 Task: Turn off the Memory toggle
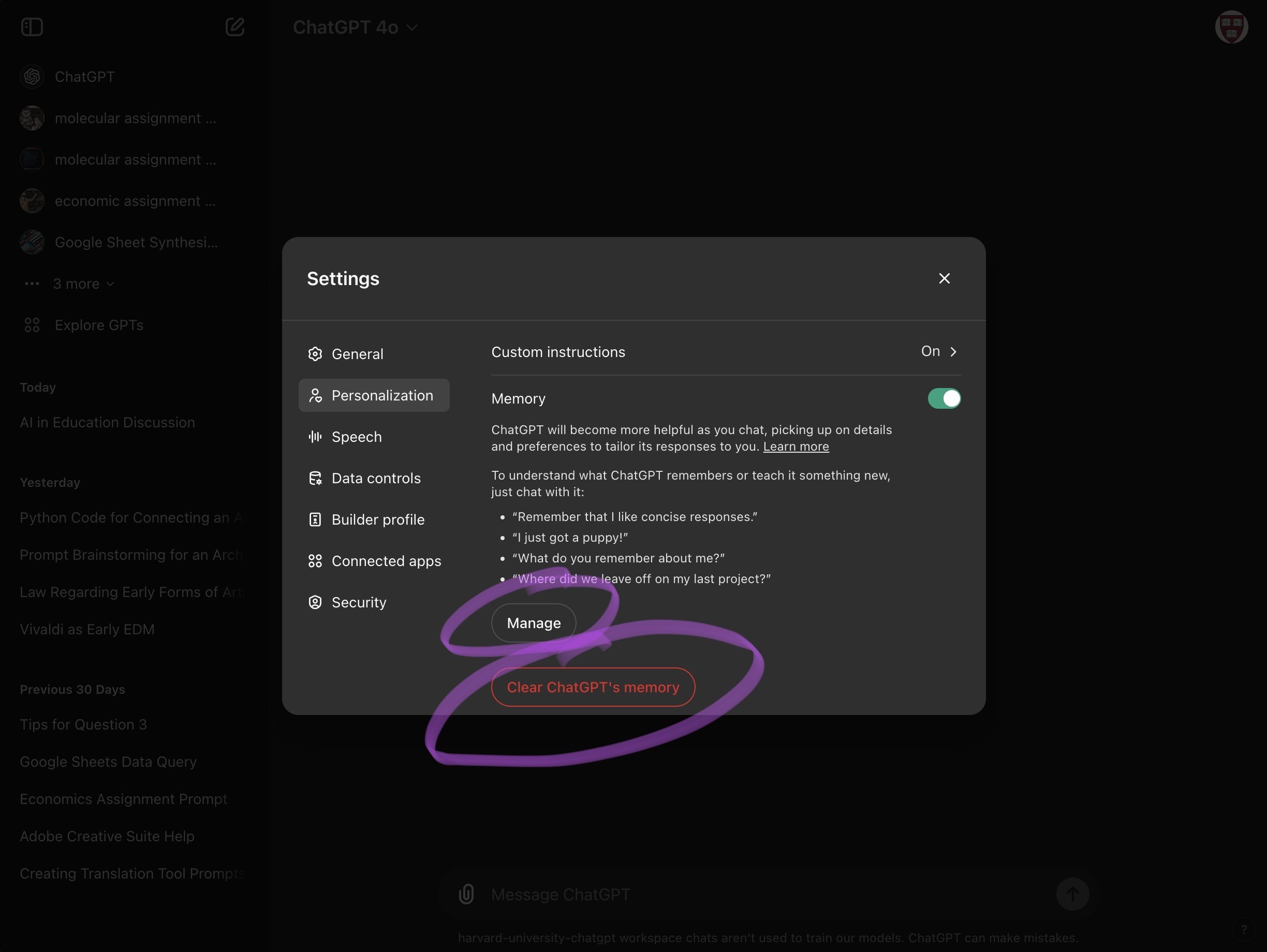click(944, 398)
